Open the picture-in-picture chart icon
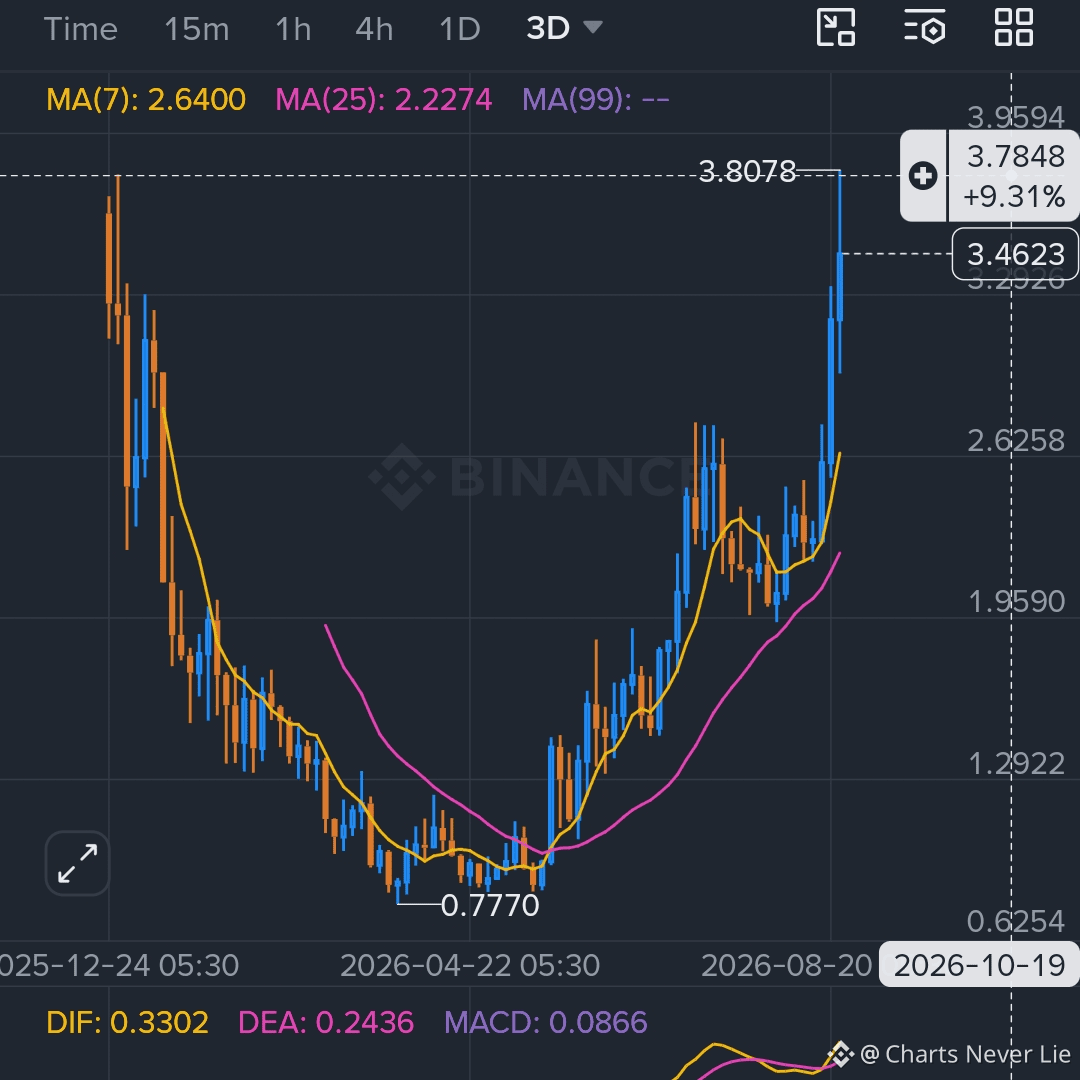Screen dimensions: 1080x1080 point(835,28)
